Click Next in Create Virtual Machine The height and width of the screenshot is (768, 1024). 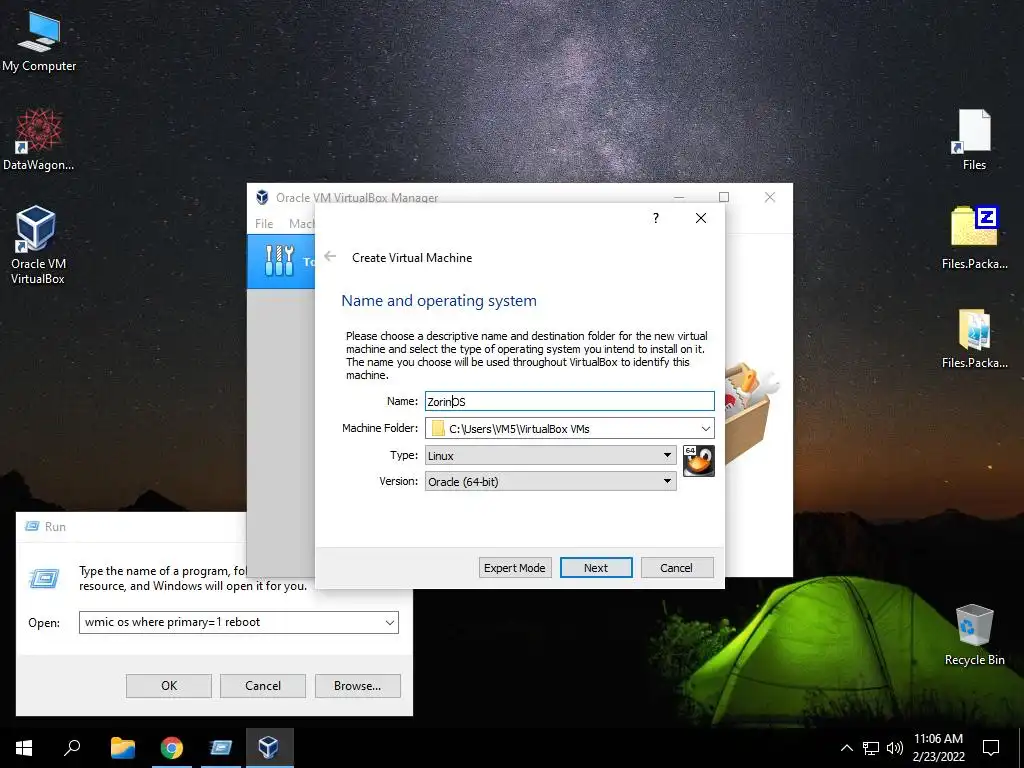(596, 568)
